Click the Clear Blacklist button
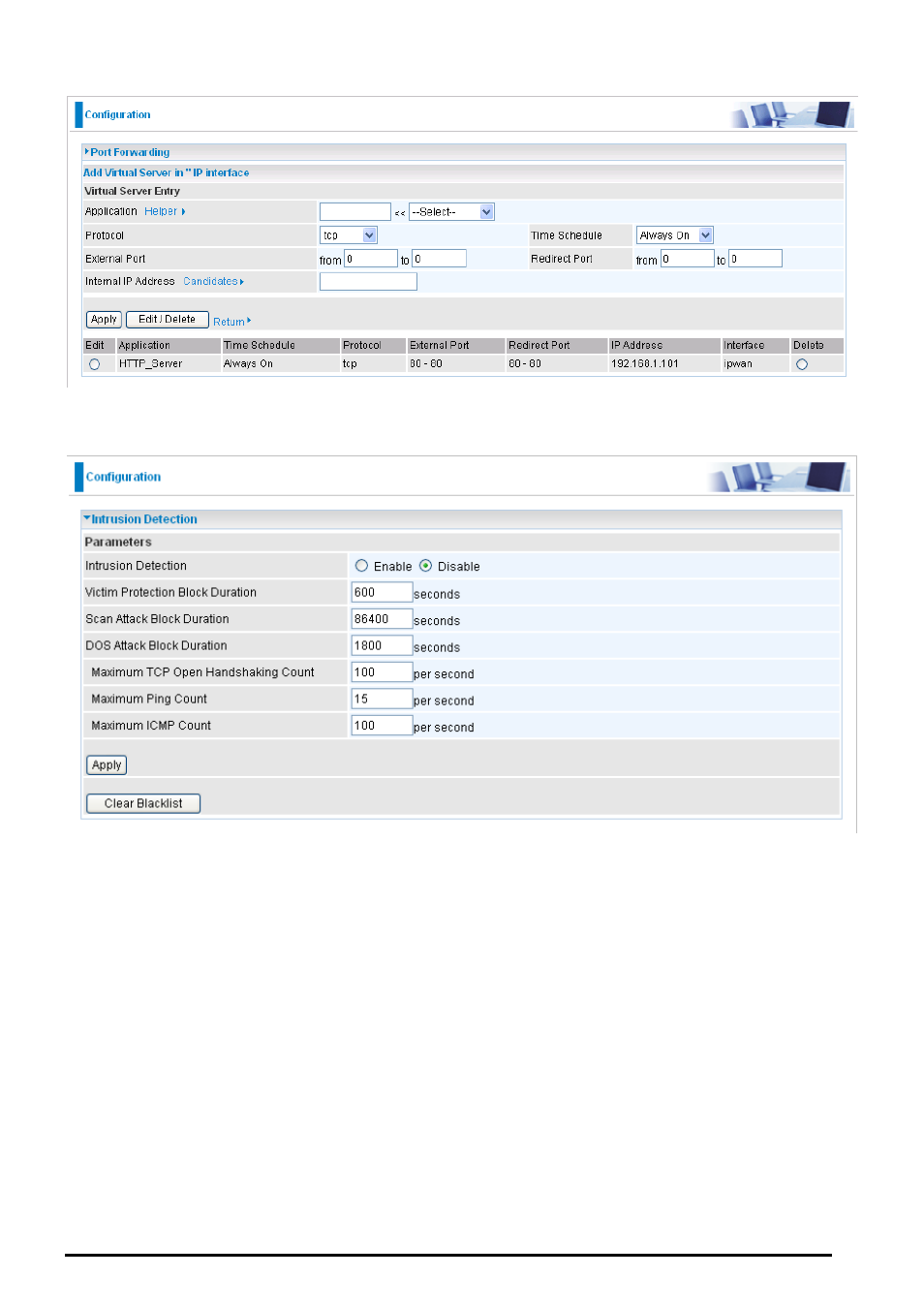 pyautogui.click(x=143, y=803)
